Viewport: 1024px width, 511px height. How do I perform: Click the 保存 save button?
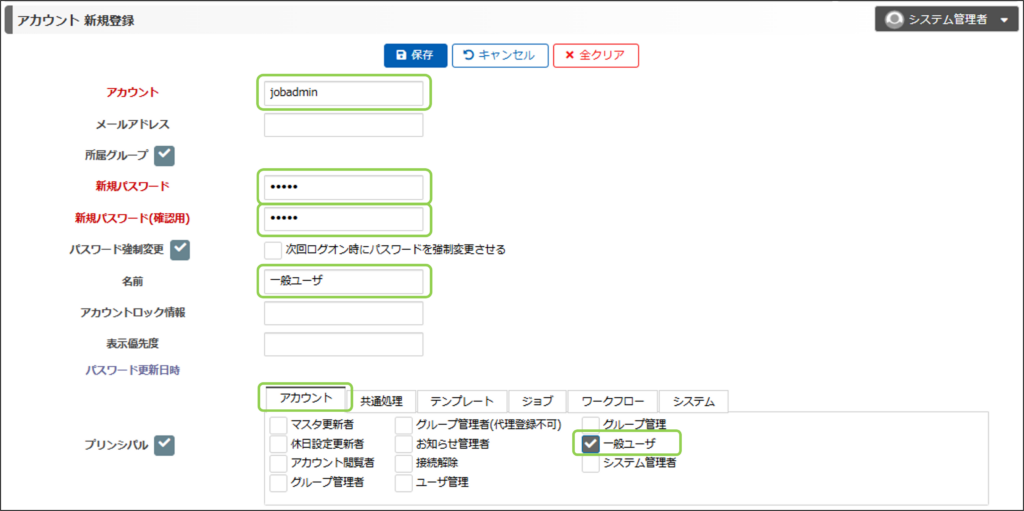pos(415,55)
